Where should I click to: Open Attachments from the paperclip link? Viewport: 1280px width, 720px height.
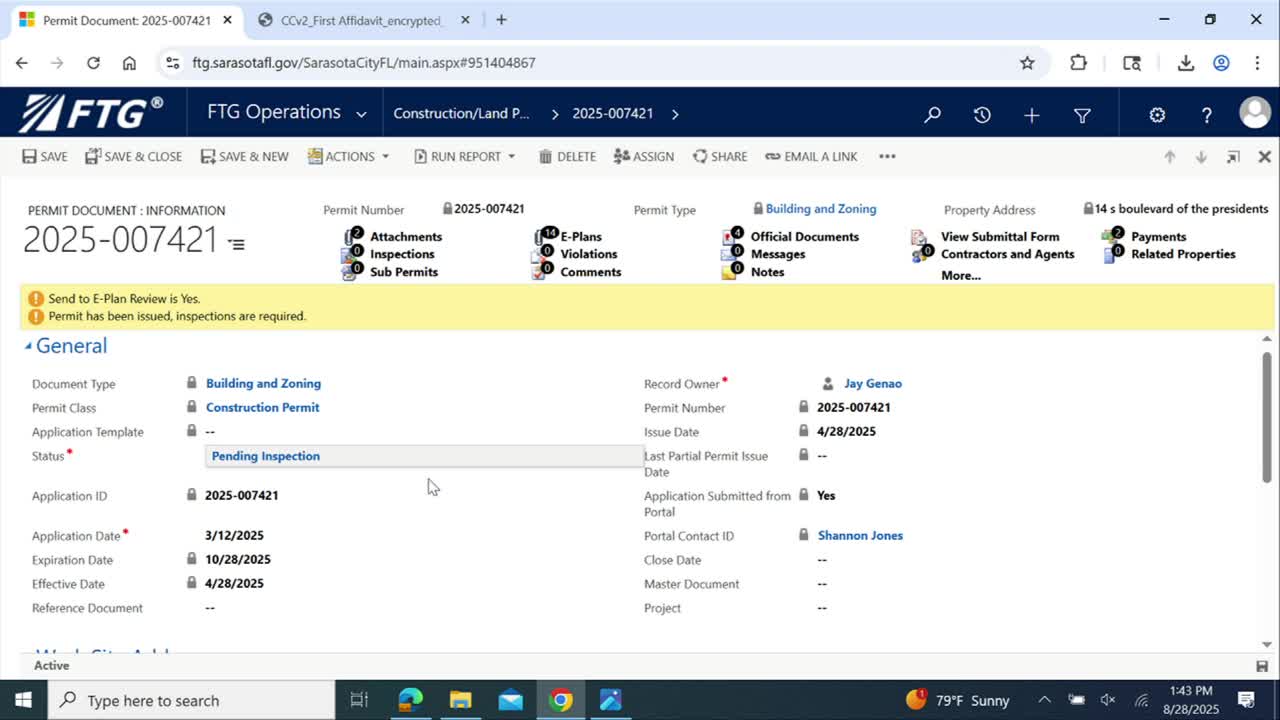[x=405, y=237]
